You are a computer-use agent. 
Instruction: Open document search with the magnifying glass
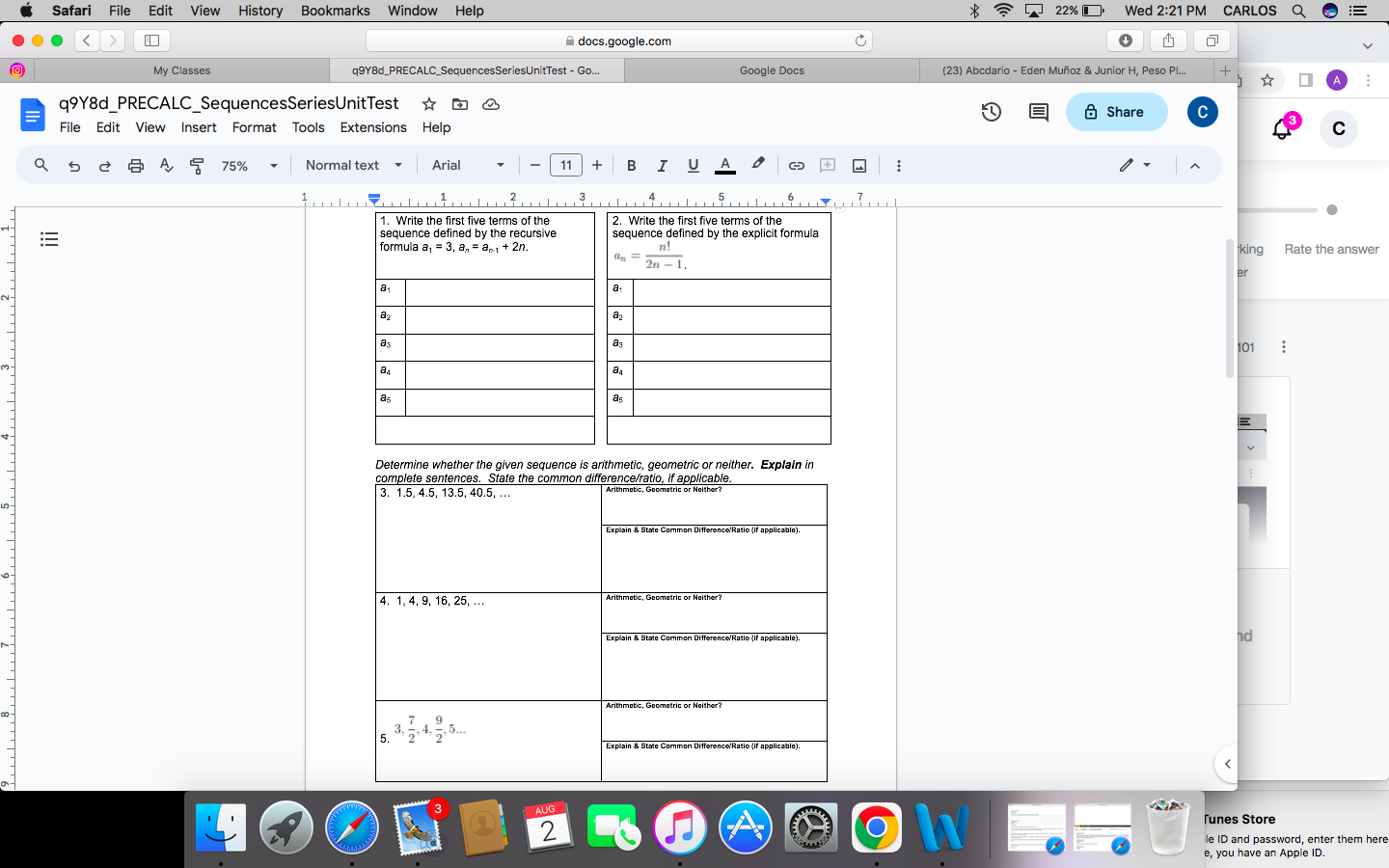click(x=40, y=165)
